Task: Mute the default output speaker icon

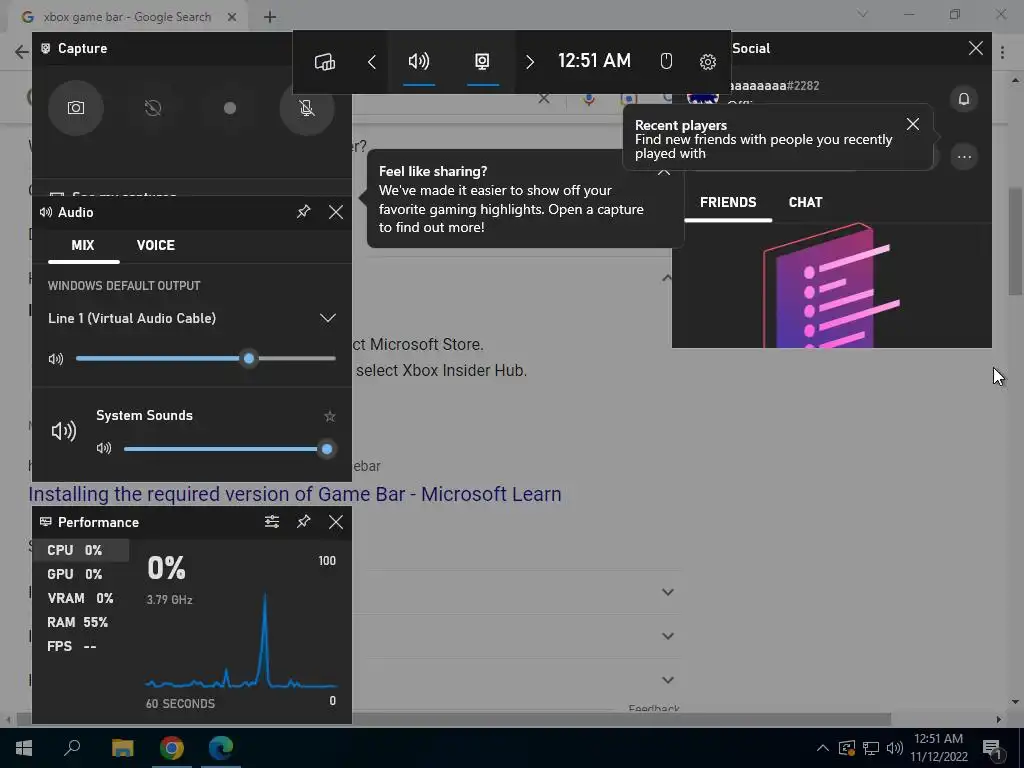Action: point(56,359)
